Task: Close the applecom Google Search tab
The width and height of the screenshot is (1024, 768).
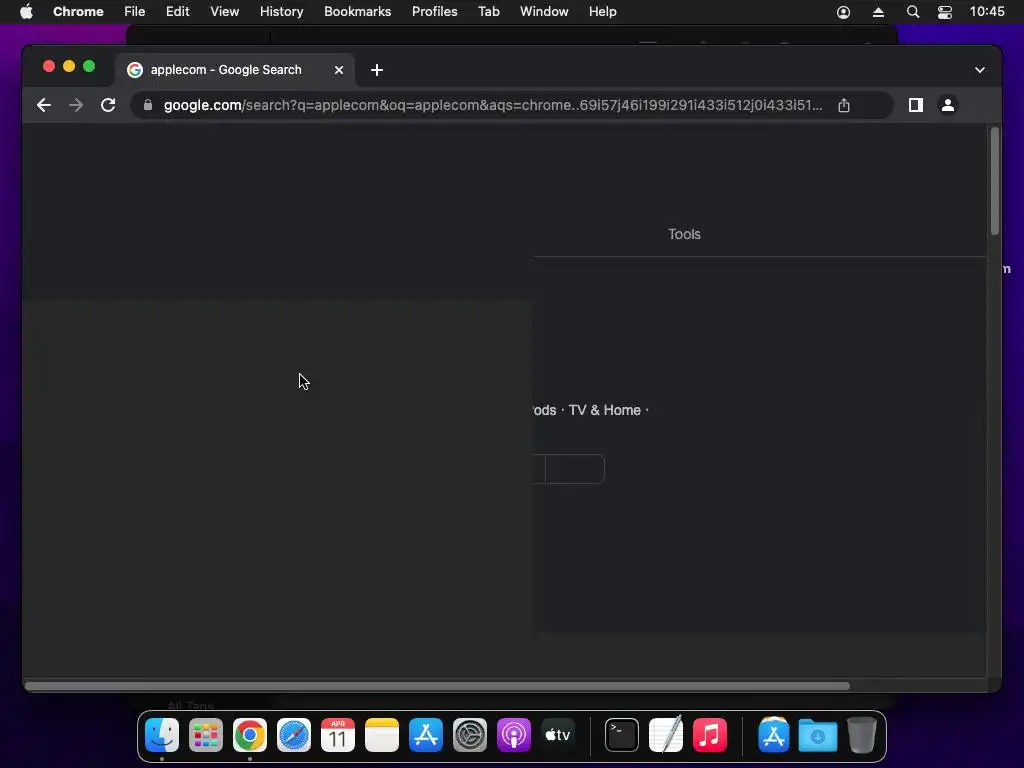Action: coord(339,70)
